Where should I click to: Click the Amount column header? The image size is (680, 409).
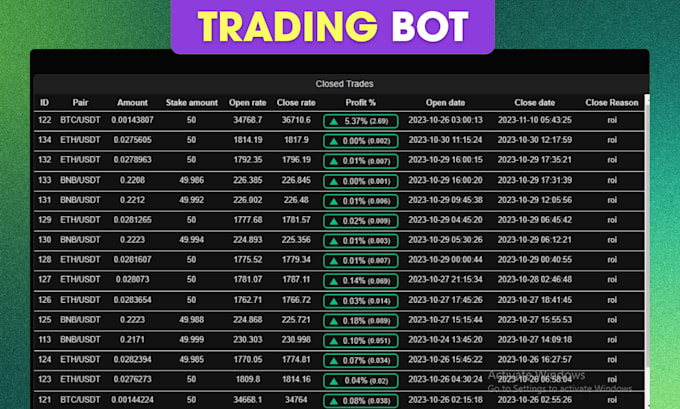(x=132, y=103)
